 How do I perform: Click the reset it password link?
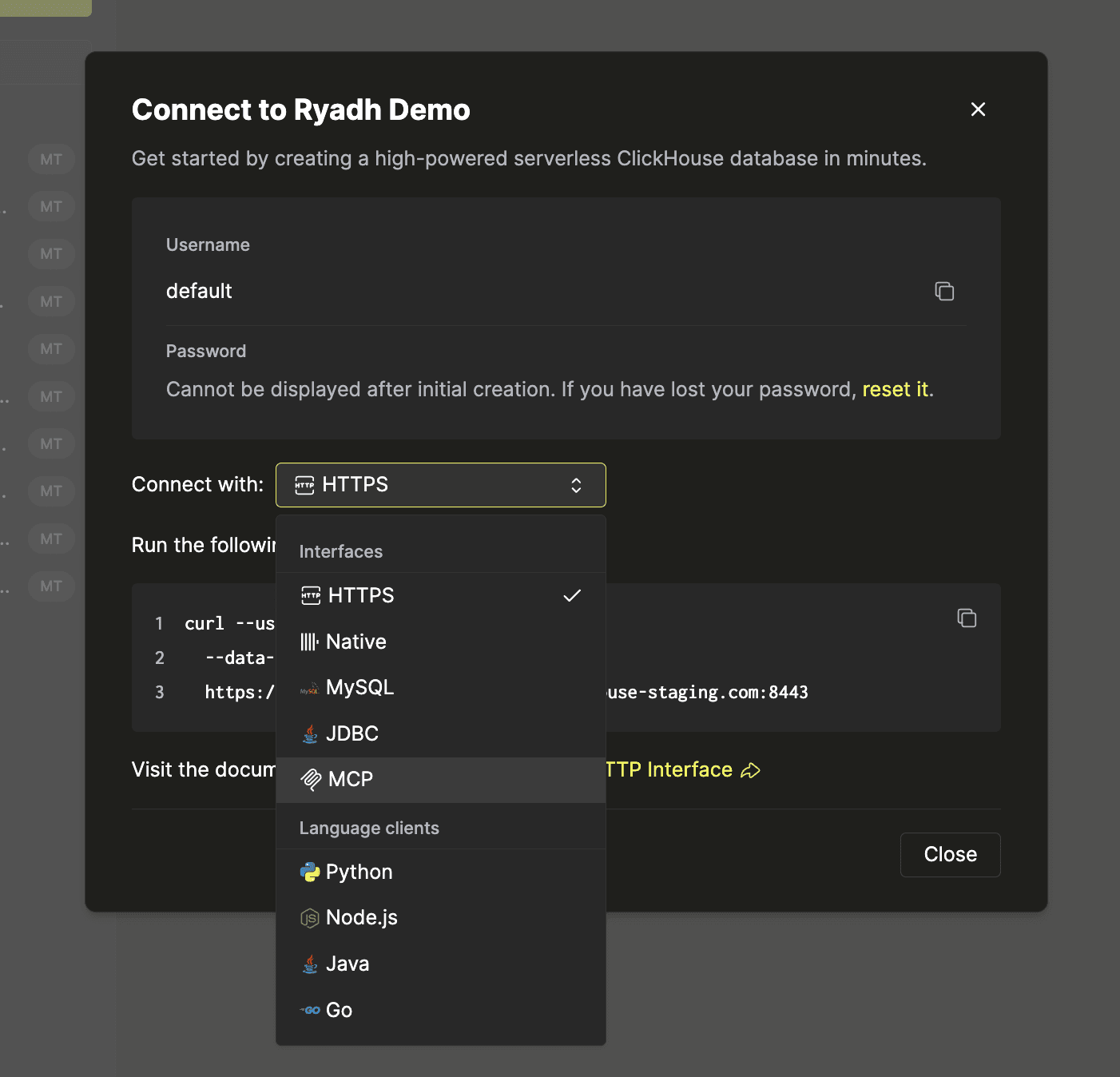click(895, 389)
